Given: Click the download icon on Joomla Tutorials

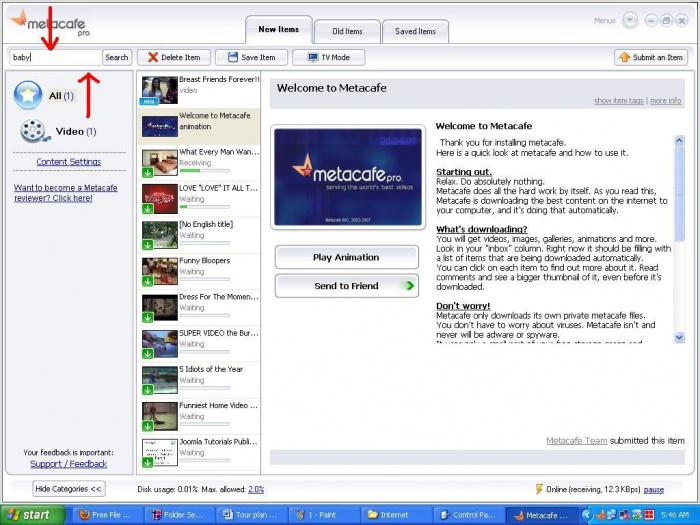Looking at the screenshot, I should pos(147,462).
